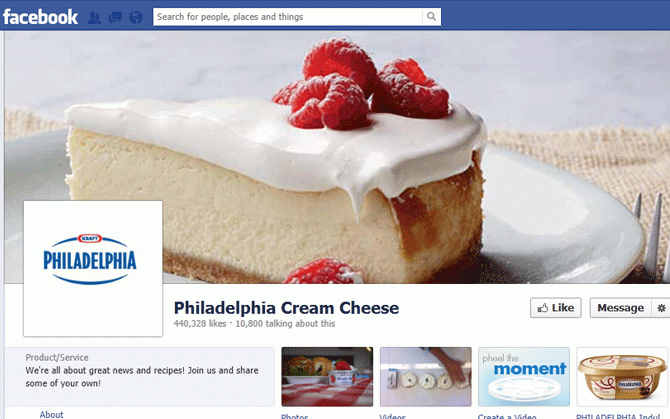Open the About link
This screenshot has height=419, width=670.
(51, 414)
